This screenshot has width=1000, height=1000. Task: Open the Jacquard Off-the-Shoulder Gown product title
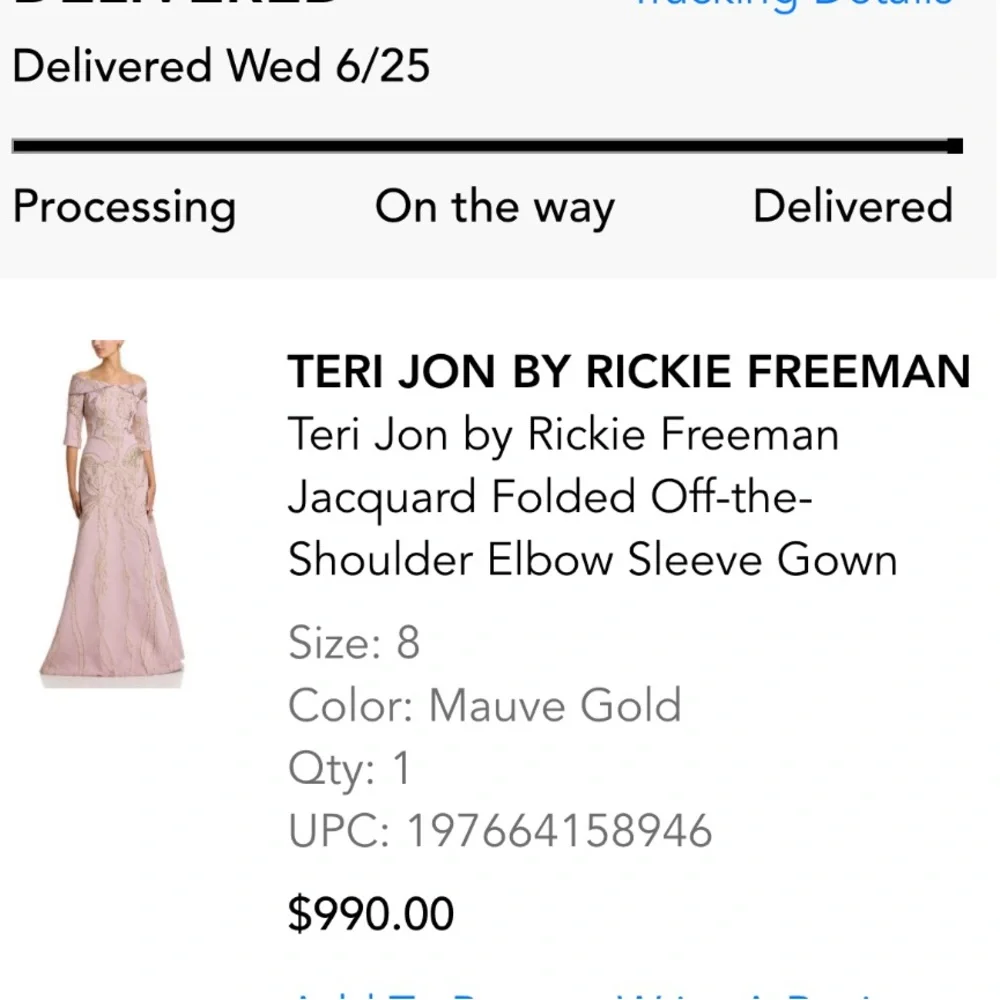pos(590,497)
